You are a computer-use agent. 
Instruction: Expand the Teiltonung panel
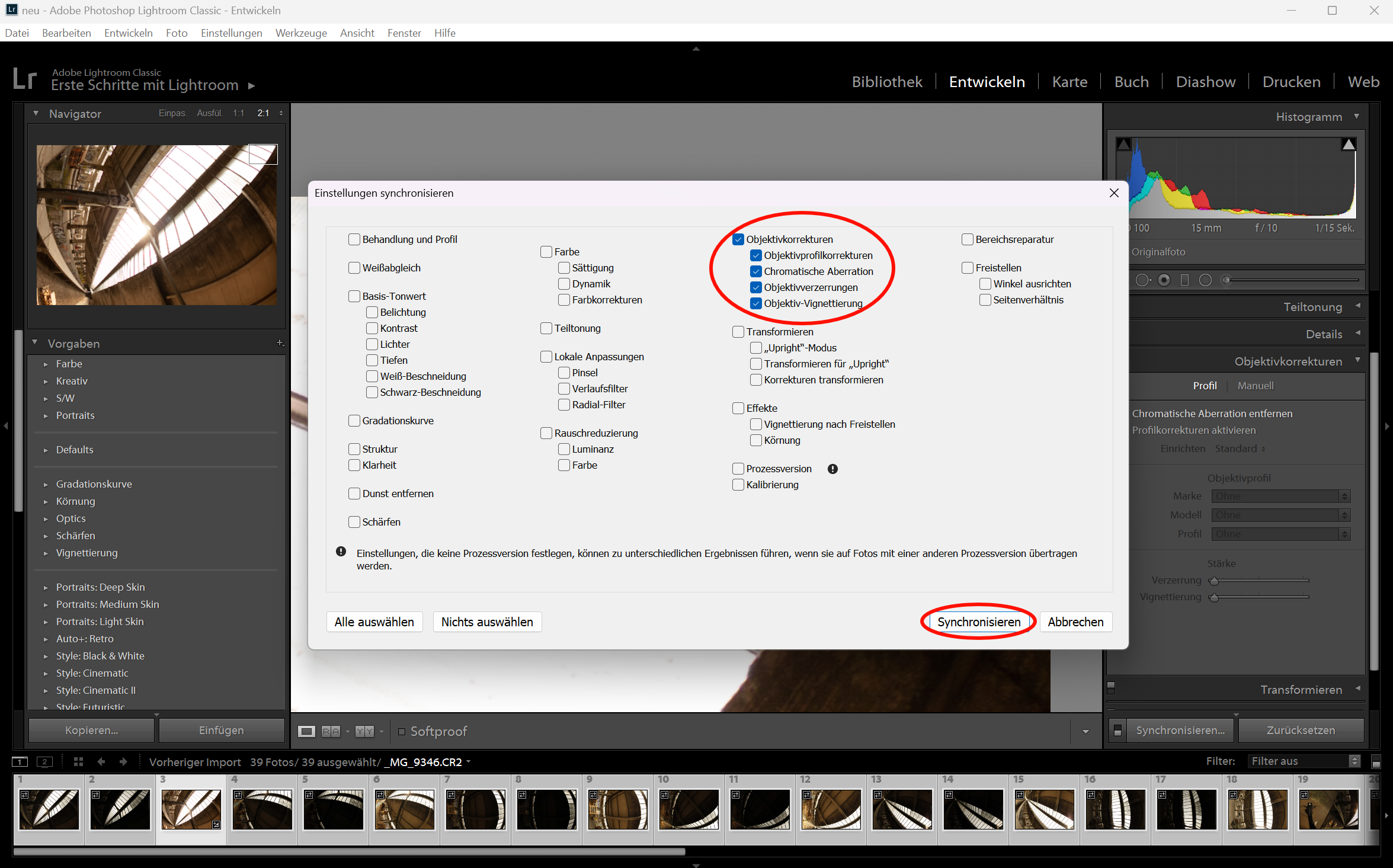[1357, 306]
